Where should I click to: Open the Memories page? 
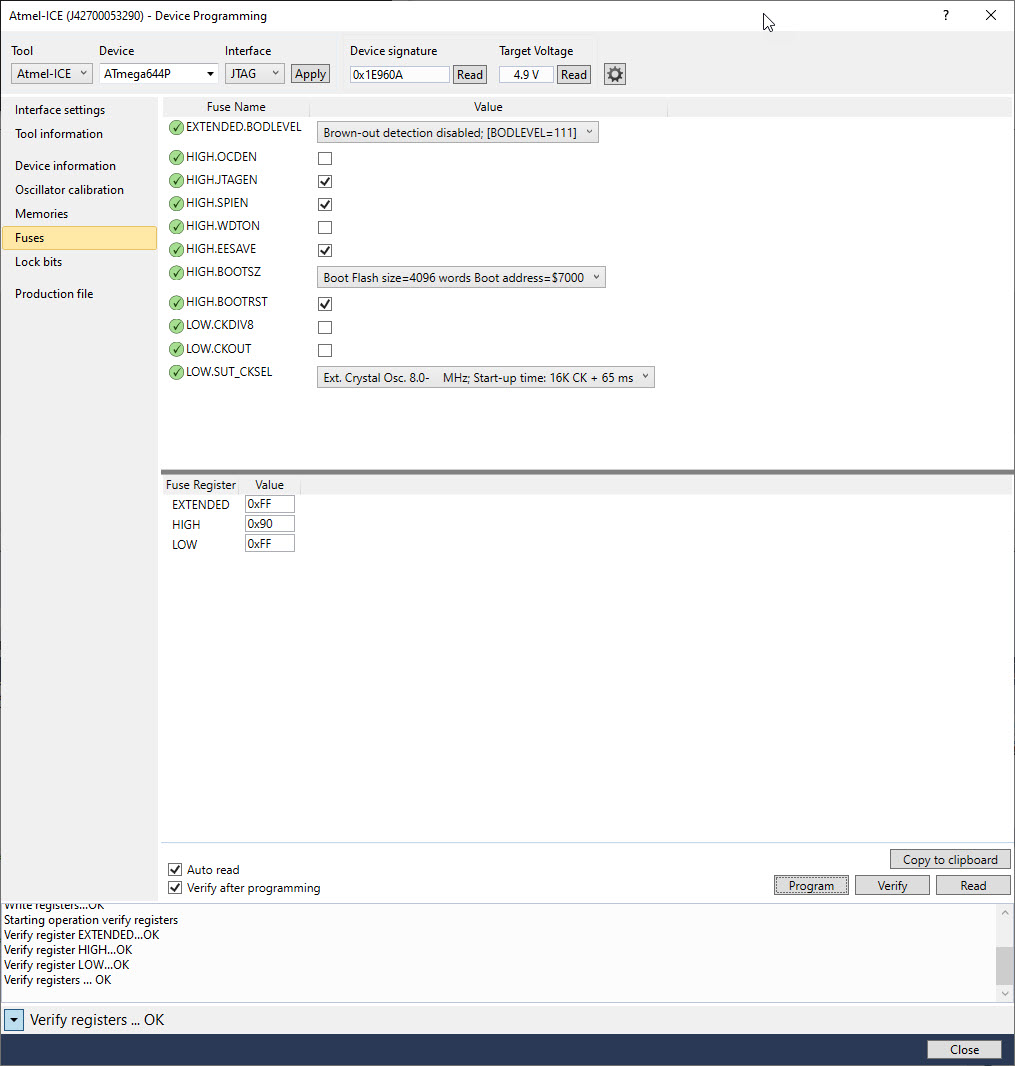tap(41, 214)
